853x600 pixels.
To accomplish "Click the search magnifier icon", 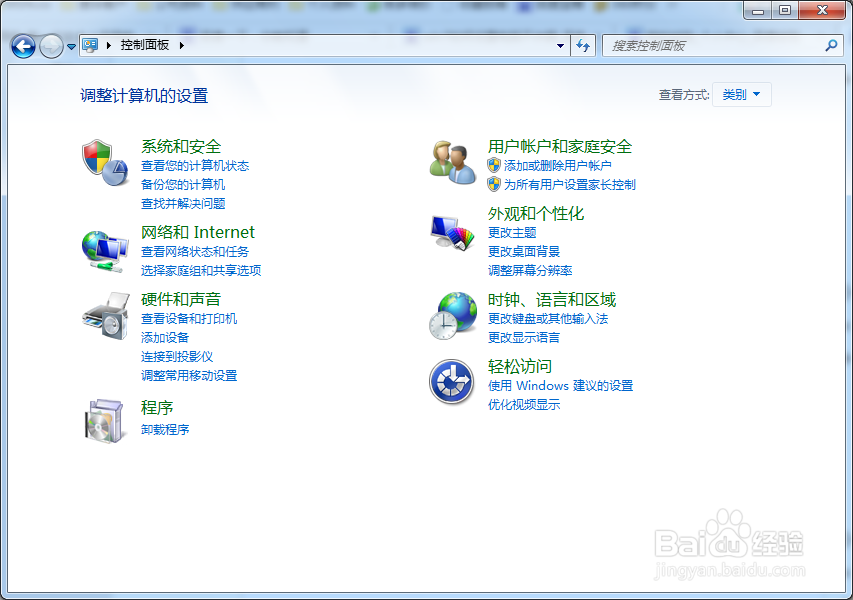I will coord(832,45).
